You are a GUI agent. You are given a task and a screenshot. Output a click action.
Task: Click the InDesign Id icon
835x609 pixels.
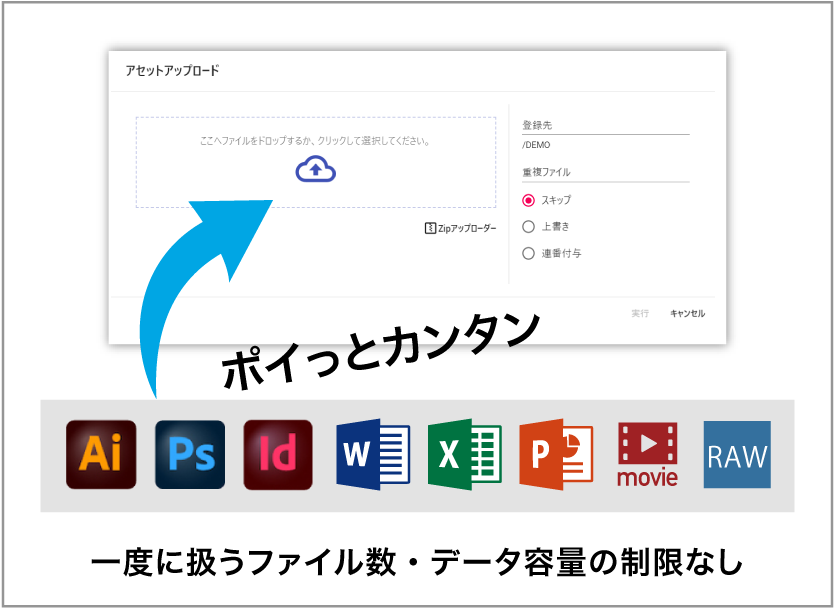[278, 455]
